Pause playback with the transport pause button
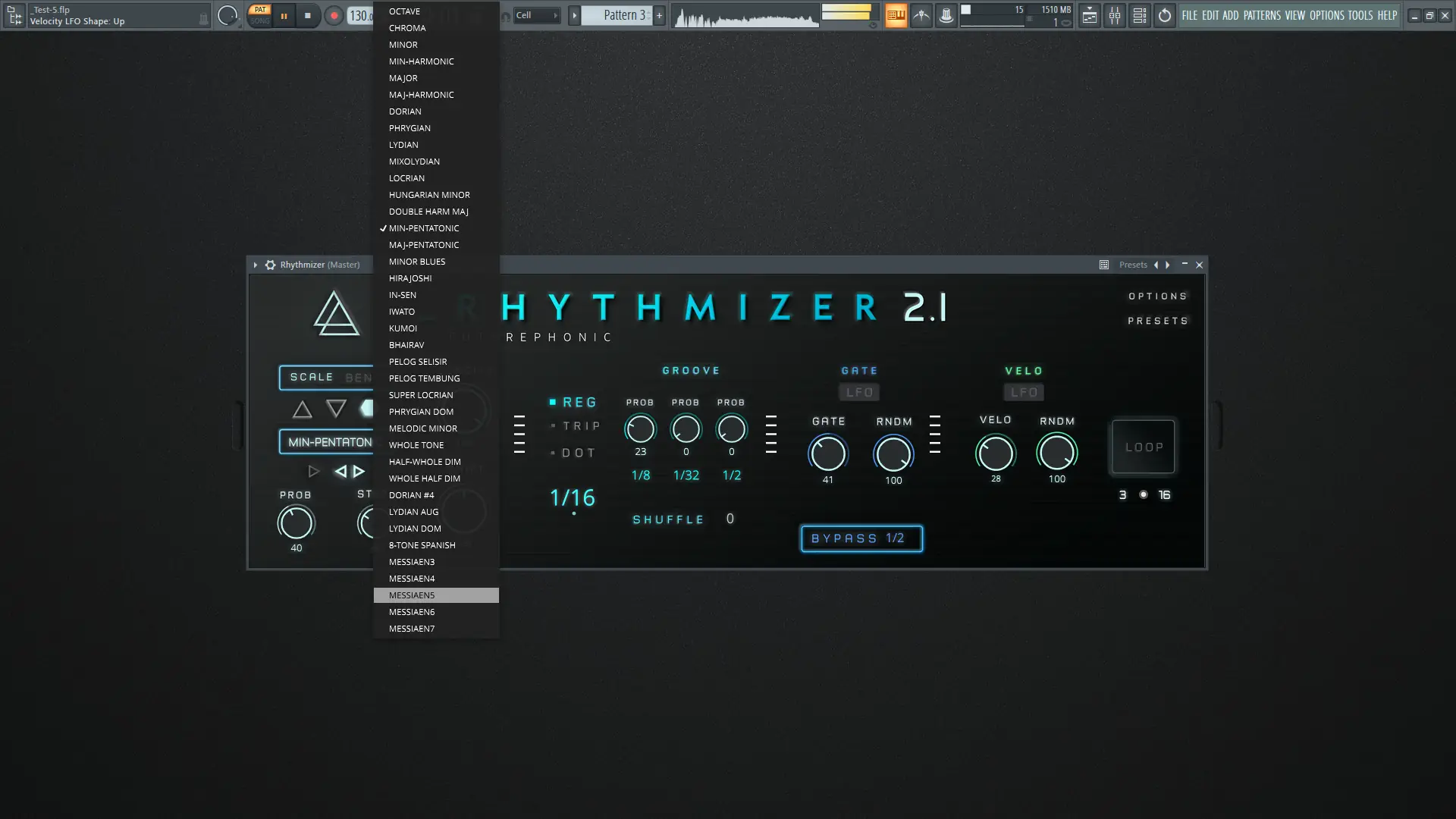This screenshot has height=819, width=1456. [284, 15]
